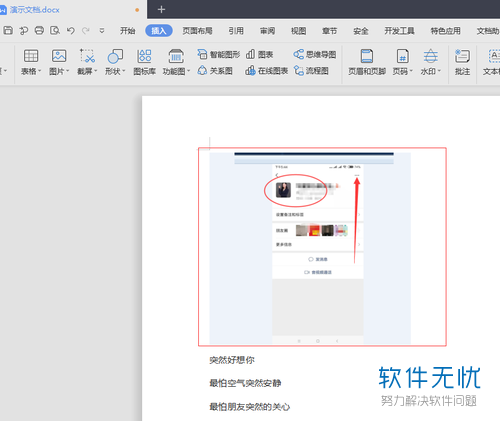The image size is (500, 421).
Task: Open the 页面布局 tab
Action: [x=197, y=31]
